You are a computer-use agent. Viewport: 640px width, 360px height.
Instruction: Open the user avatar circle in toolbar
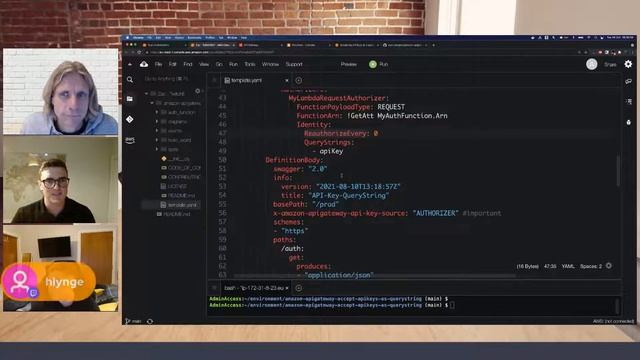pyautogui.click(x=591, y=64)
